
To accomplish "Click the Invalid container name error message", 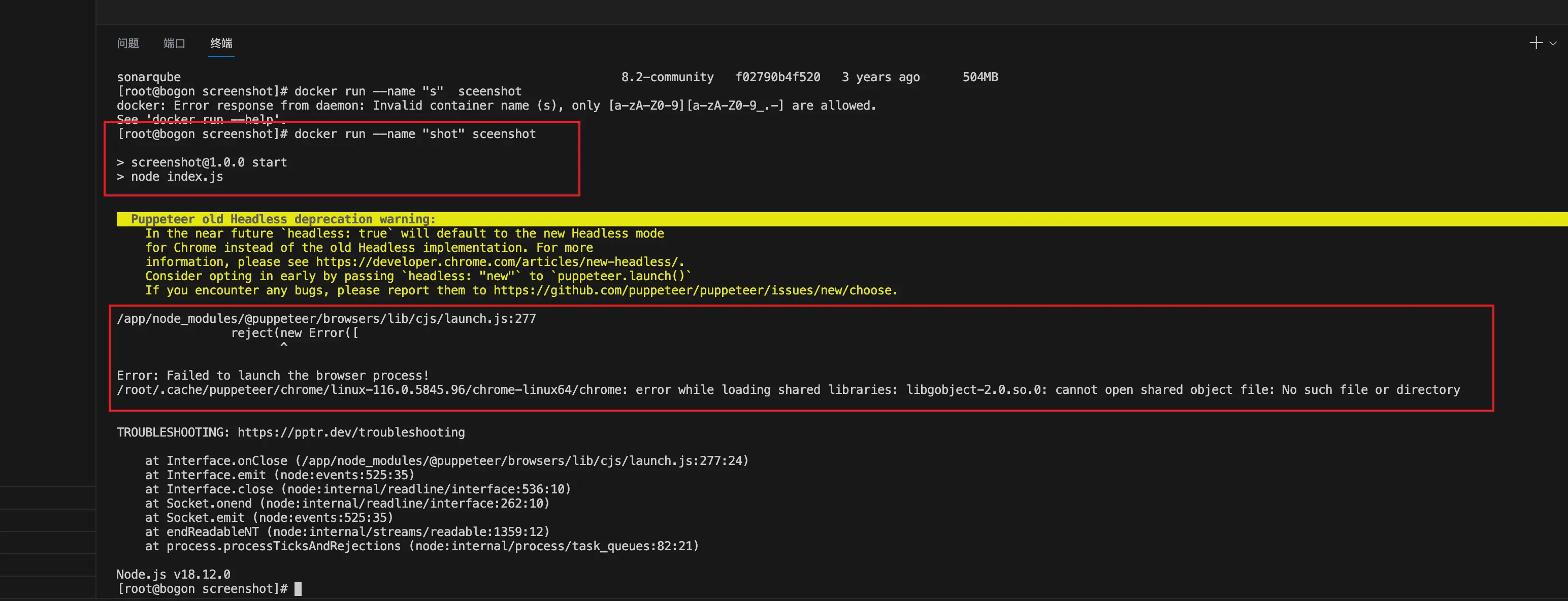I will [x=496, y=105].
